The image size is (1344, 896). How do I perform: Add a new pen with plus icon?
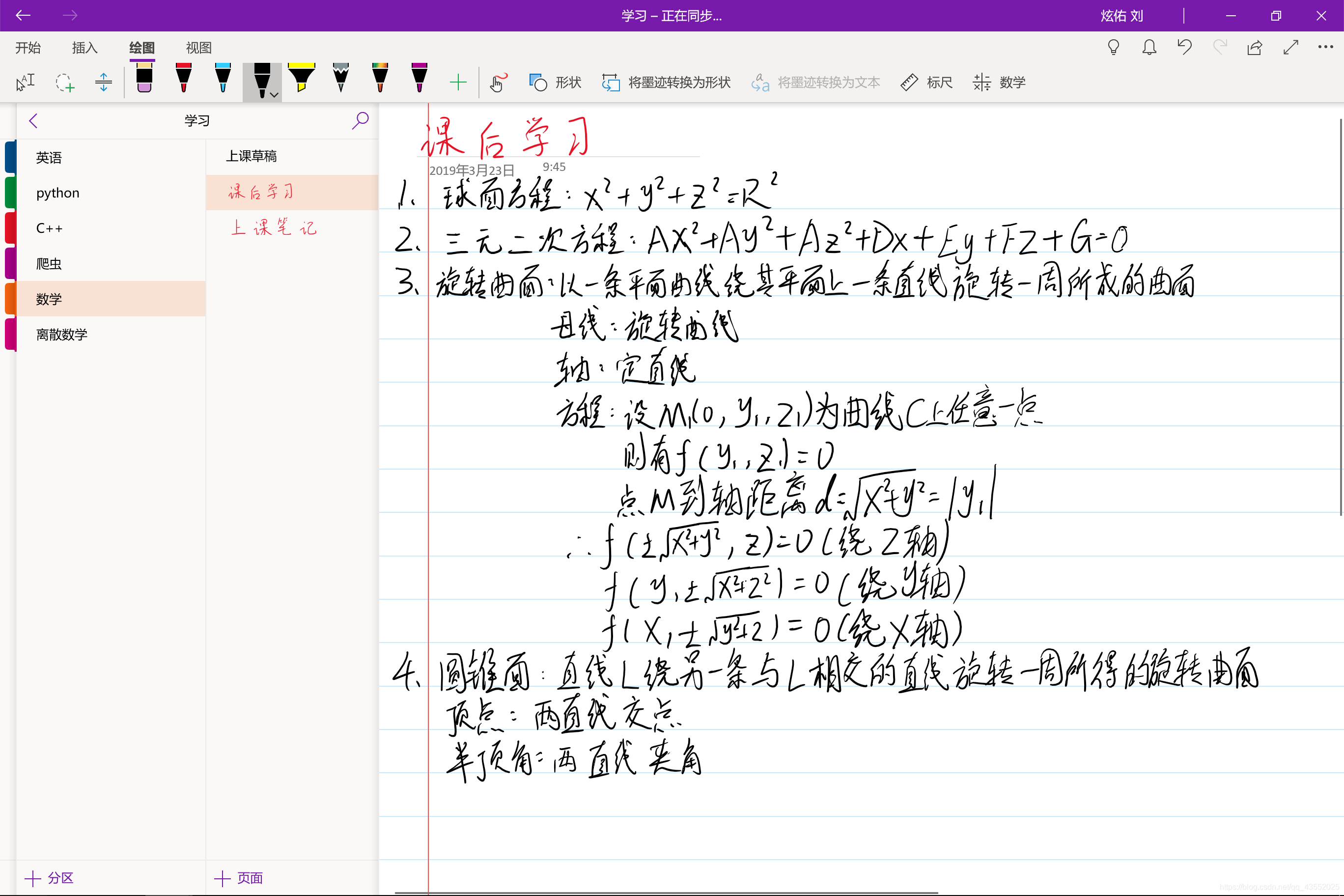458,83
